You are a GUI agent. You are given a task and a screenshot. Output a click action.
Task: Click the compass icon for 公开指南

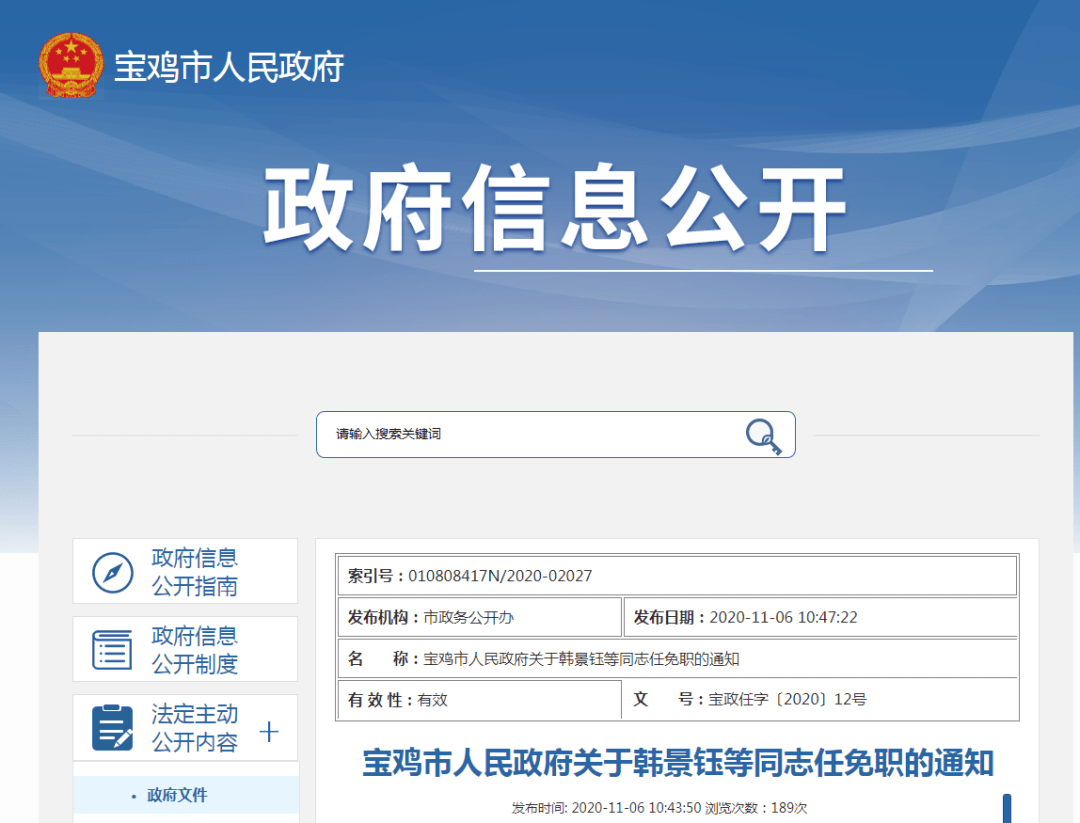(x=113, y=572)
